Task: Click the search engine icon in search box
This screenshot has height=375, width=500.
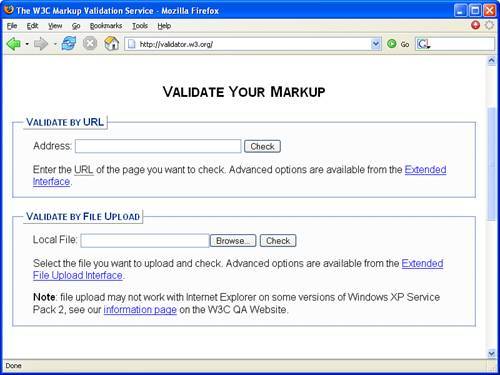Action: point(423,44)
